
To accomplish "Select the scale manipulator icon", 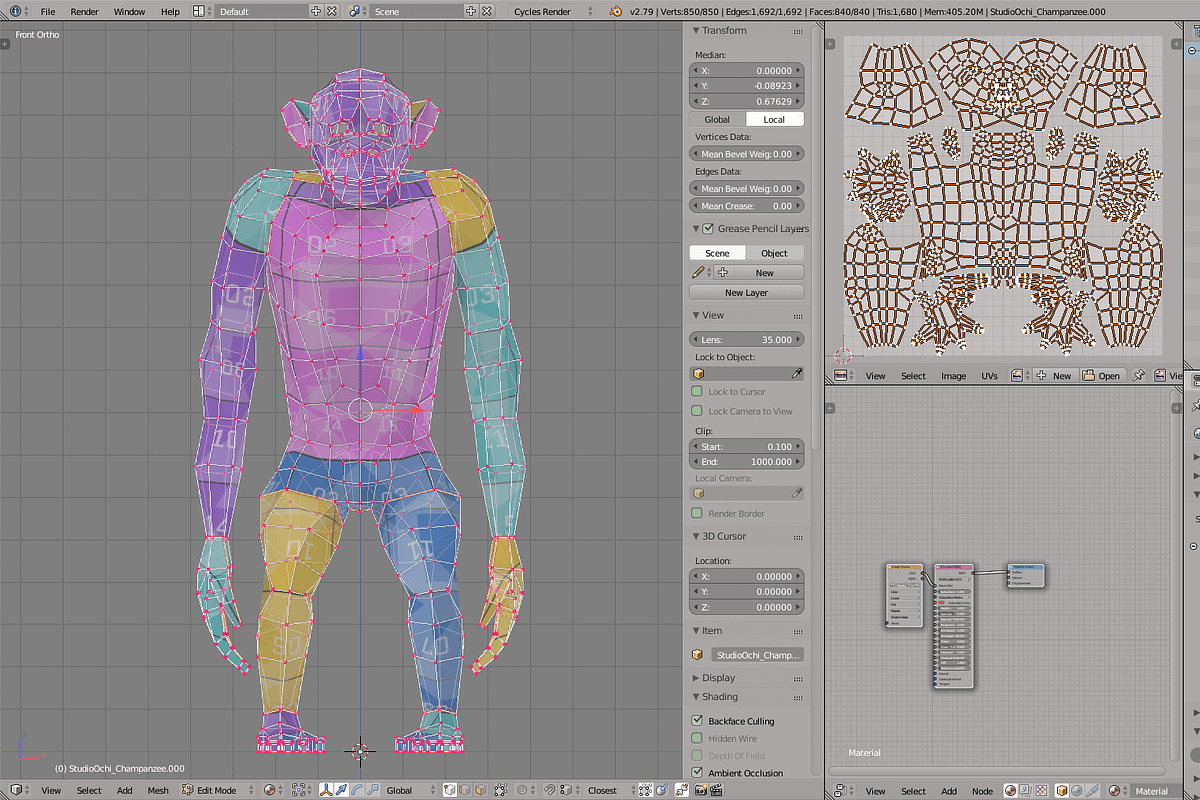I will pyautogui.click(x=372, y=790).
